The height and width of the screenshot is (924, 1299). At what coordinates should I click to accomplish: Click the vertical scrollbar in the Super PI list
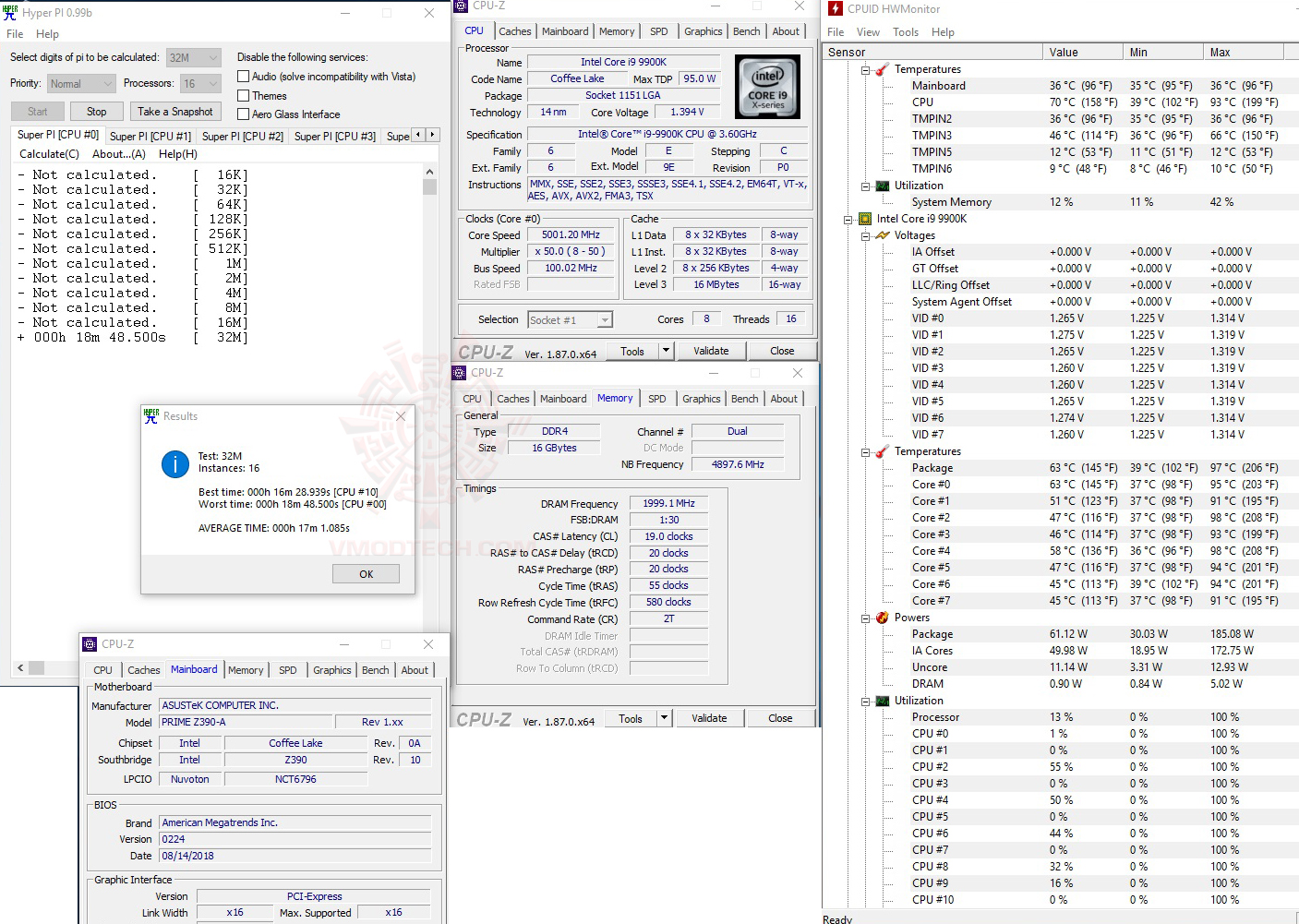429,185
